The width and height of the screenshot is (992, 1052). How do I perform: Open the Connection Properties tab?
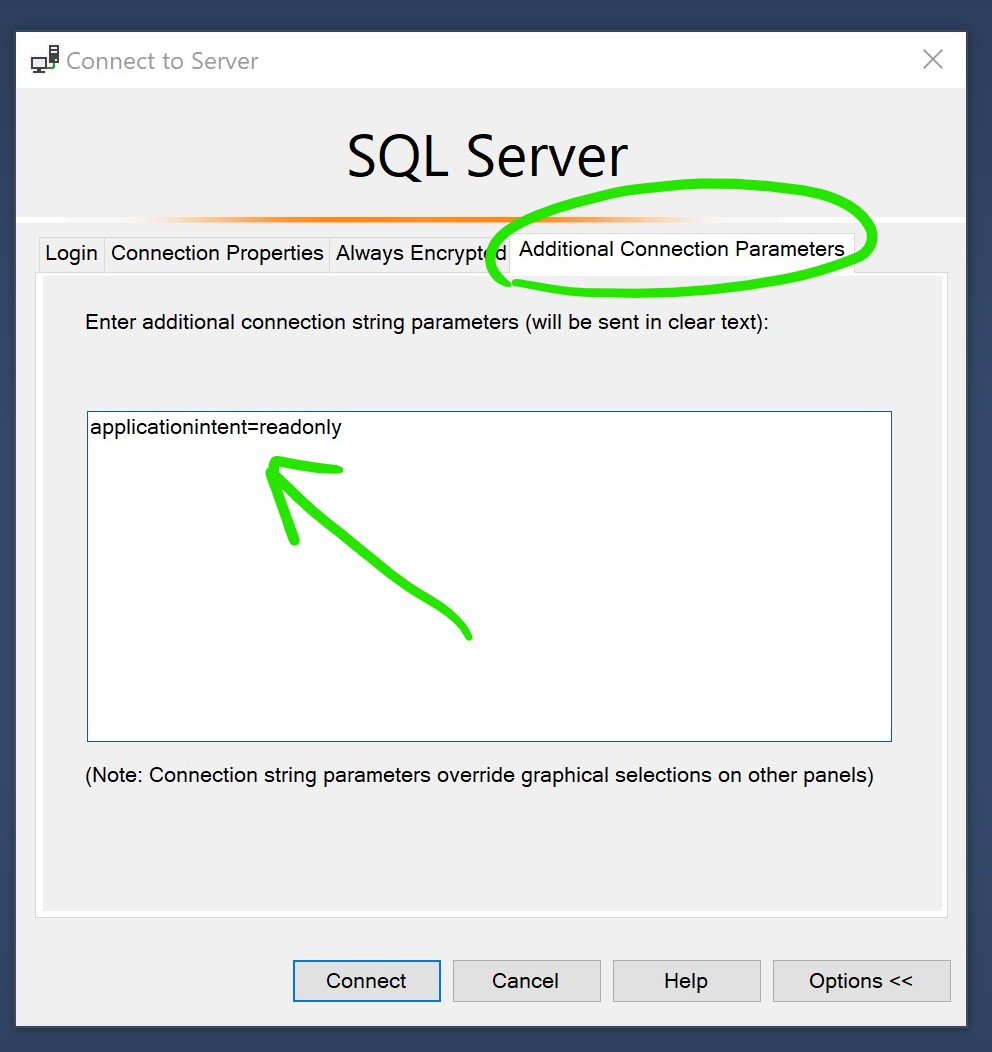point(216,253)
